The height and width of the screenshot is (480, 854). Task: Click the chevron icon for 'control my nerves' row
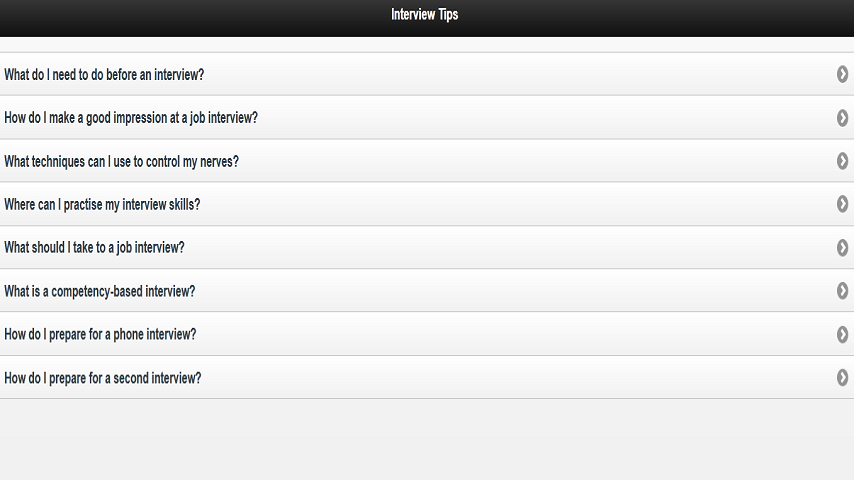click(843, 161)
